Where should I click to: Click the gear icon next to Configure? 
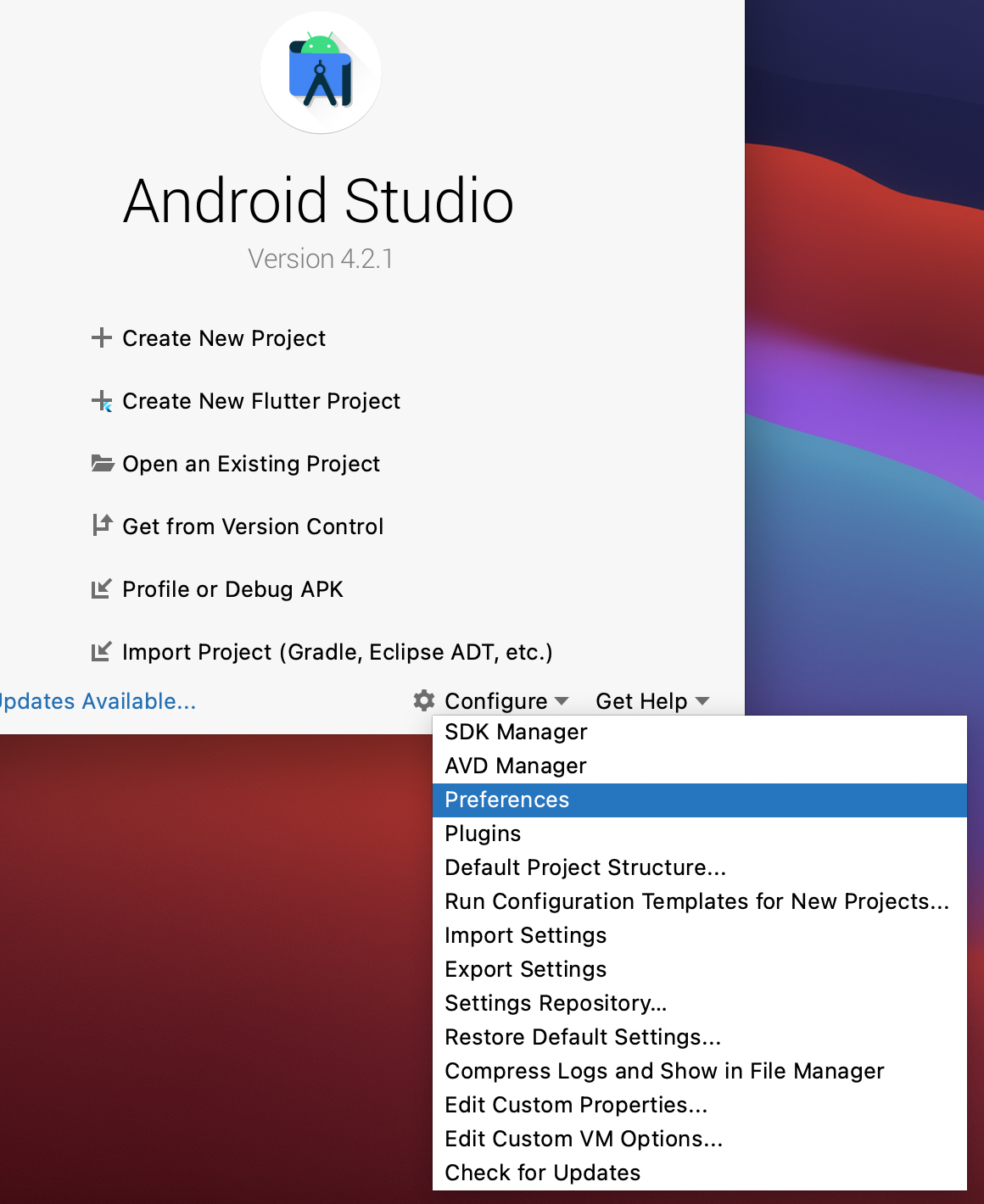pos(424,700)
